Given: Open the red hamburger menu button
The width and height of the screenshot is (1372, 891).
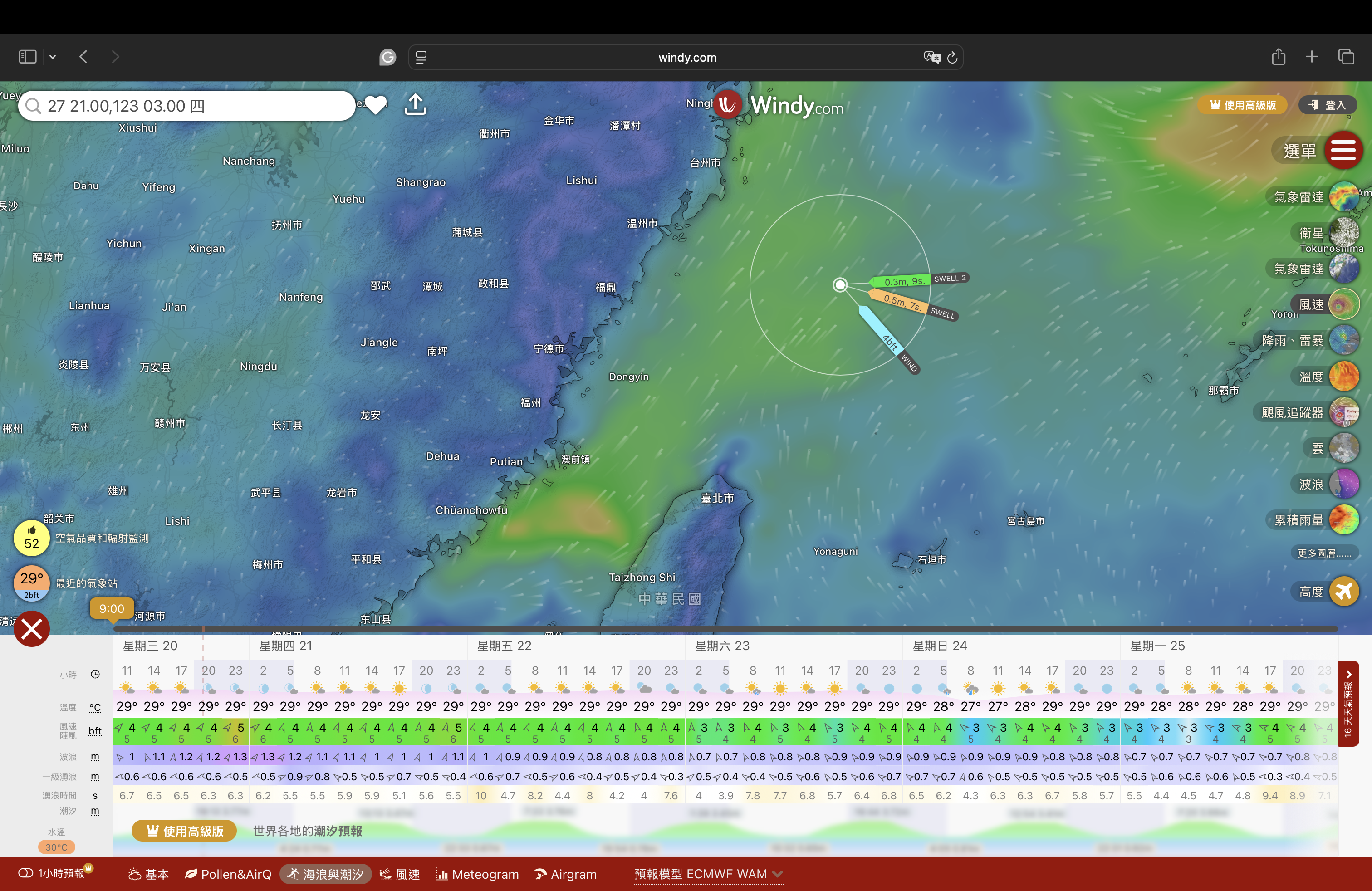Looking at the screenshot, I should pos(1343,151).
